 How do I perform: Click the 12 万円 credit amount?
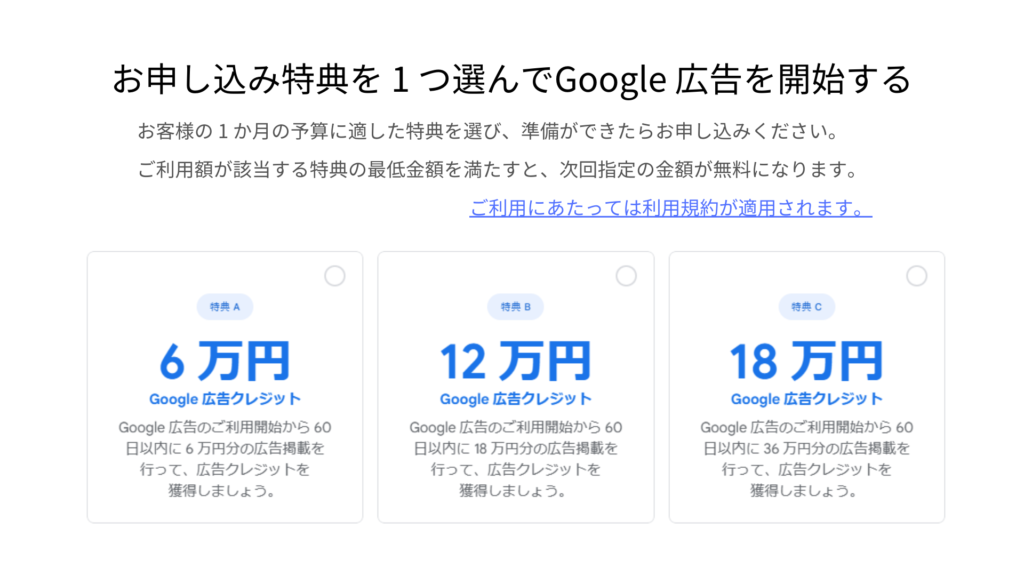tap(515, 361)
